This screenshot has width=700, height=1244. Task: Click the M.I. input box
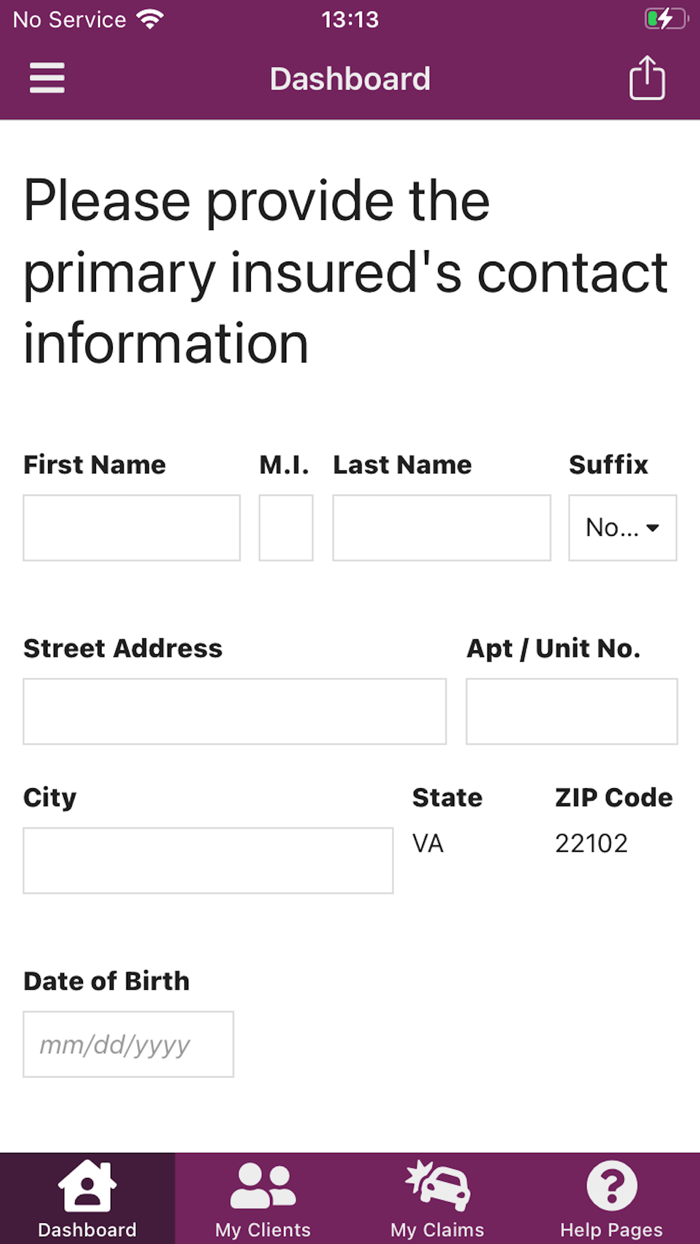(286, 528)
